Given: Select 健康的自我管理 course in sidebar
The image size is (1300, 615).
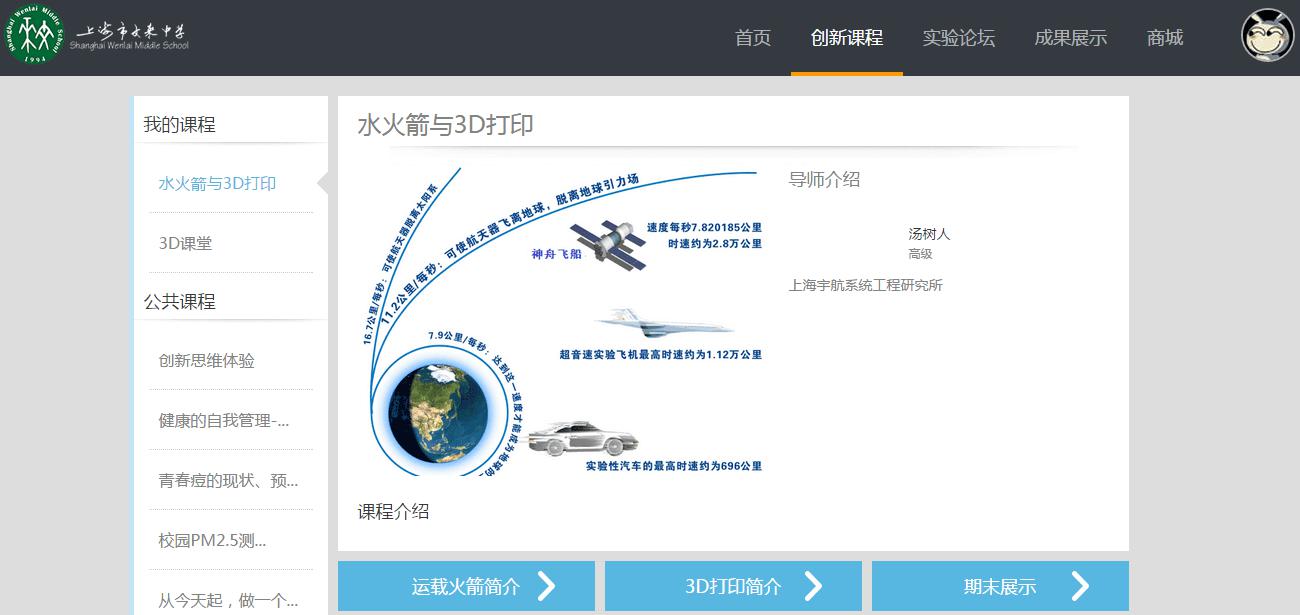Looking at the screenshot, I should [223, 421].
